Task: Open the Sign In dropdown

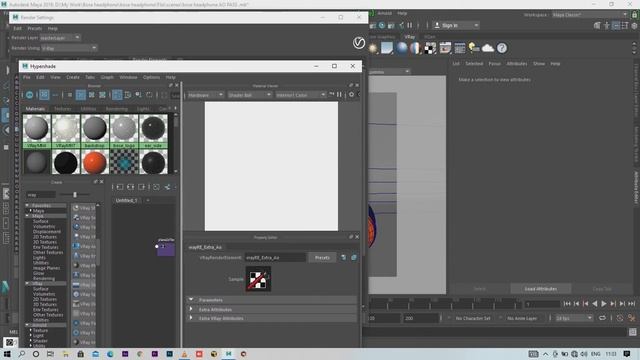Action: pyautogui.click(x=456, y=25)
